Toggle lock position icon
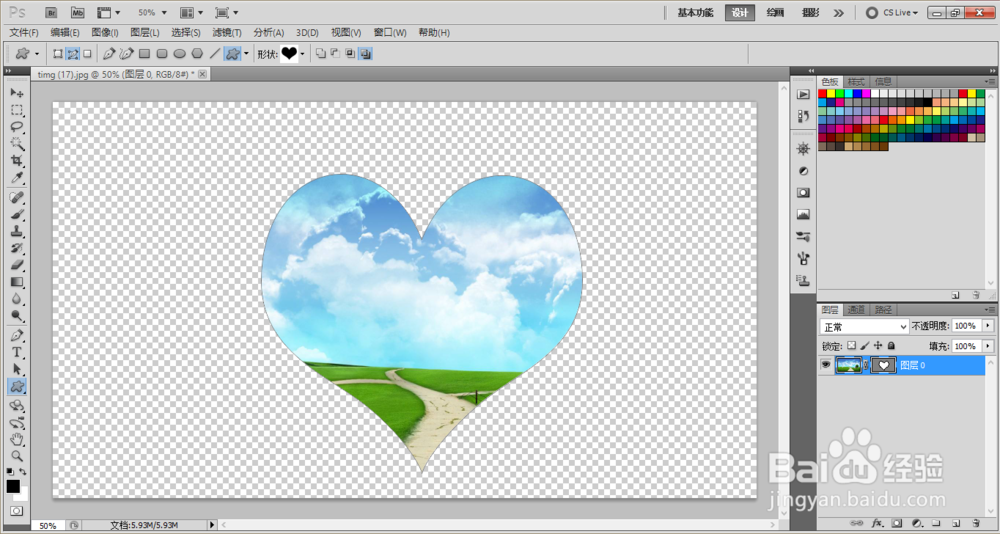Viewport: 1000px width, 534px height. point(878,345)
